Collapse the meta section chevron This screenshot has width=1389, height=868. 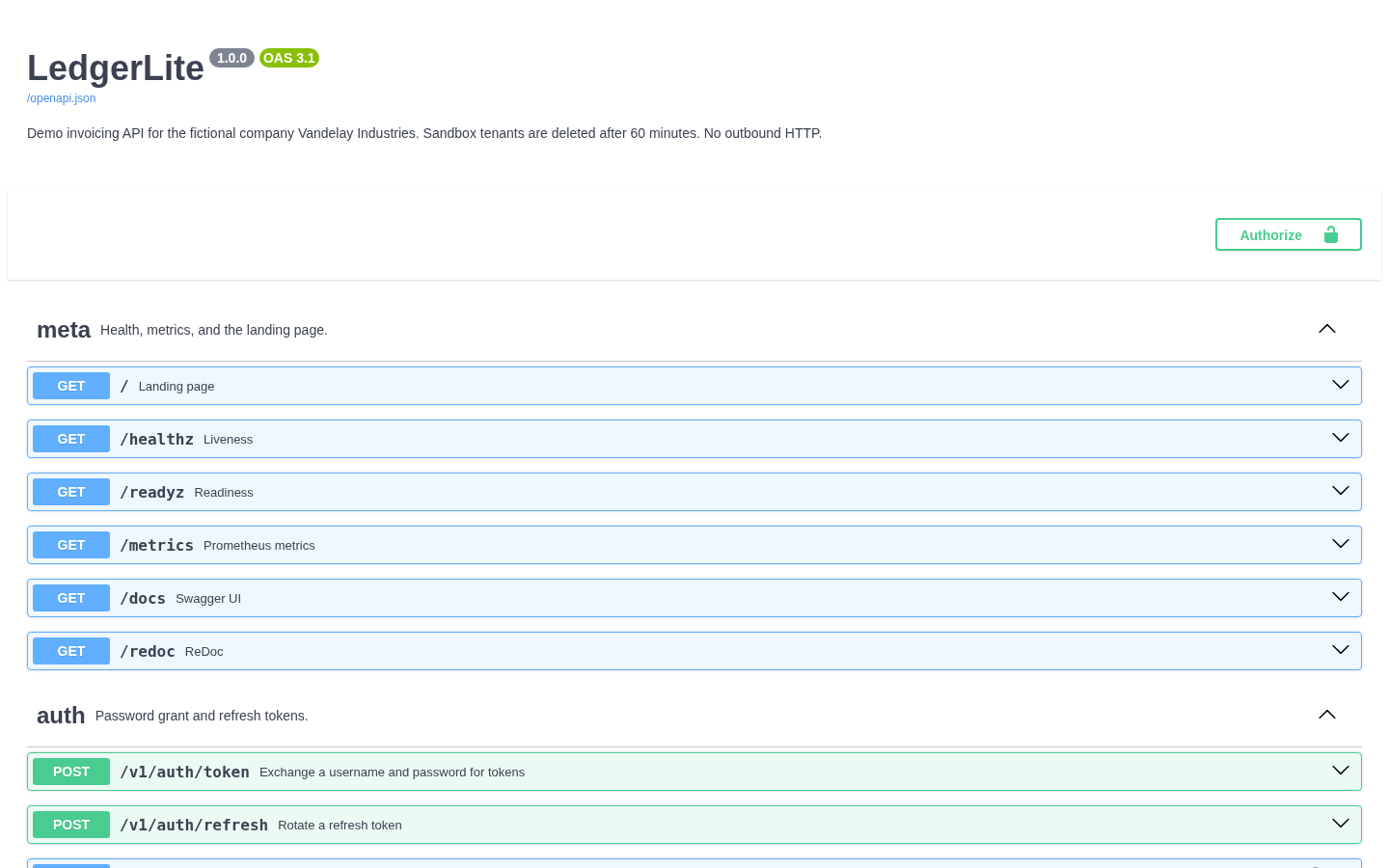click(1327, 329)
